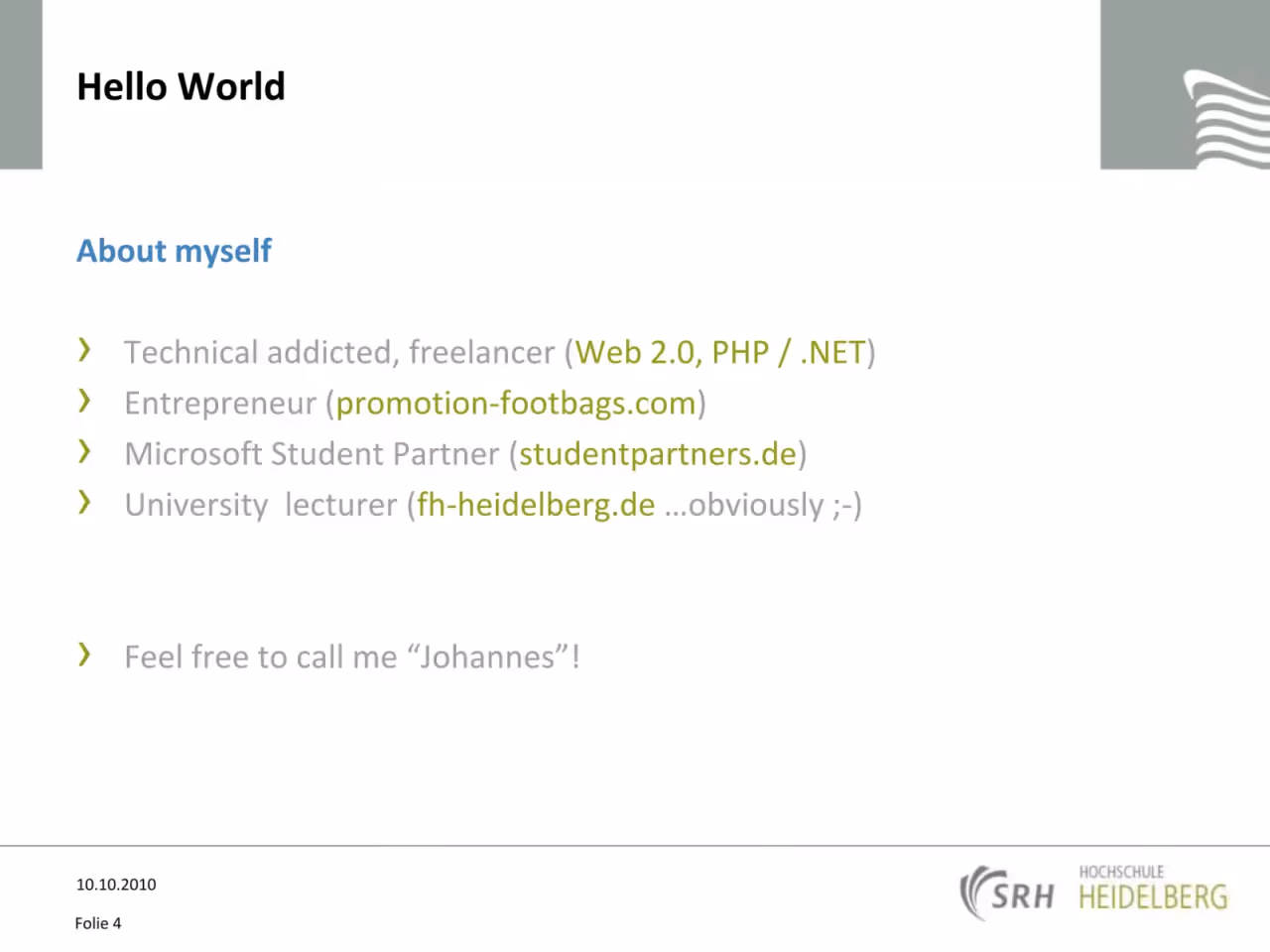Viewport: 1270px width, 952px height.
Task: Open the studentpartners.de link
Action: [x=658, y=454]
